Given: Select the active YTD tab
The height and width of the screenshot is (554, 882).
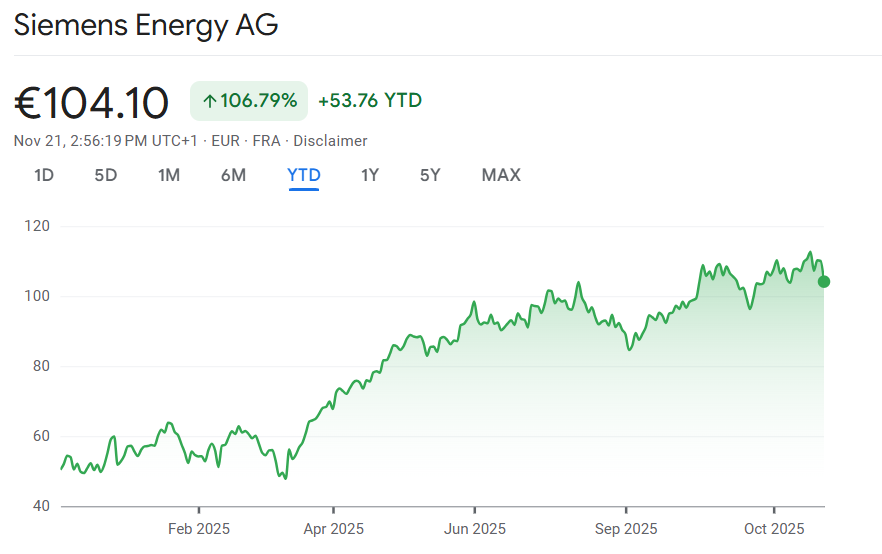Looking at the screenshot, I should (304, 175).
